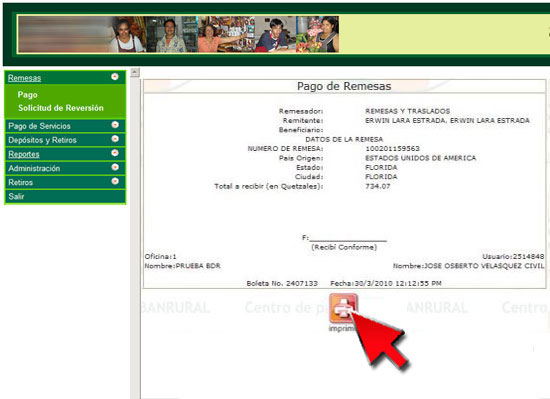Screen dimensions: 550x399
Task: Select Pago under Remesas
Action: click(x=27, y=95)
